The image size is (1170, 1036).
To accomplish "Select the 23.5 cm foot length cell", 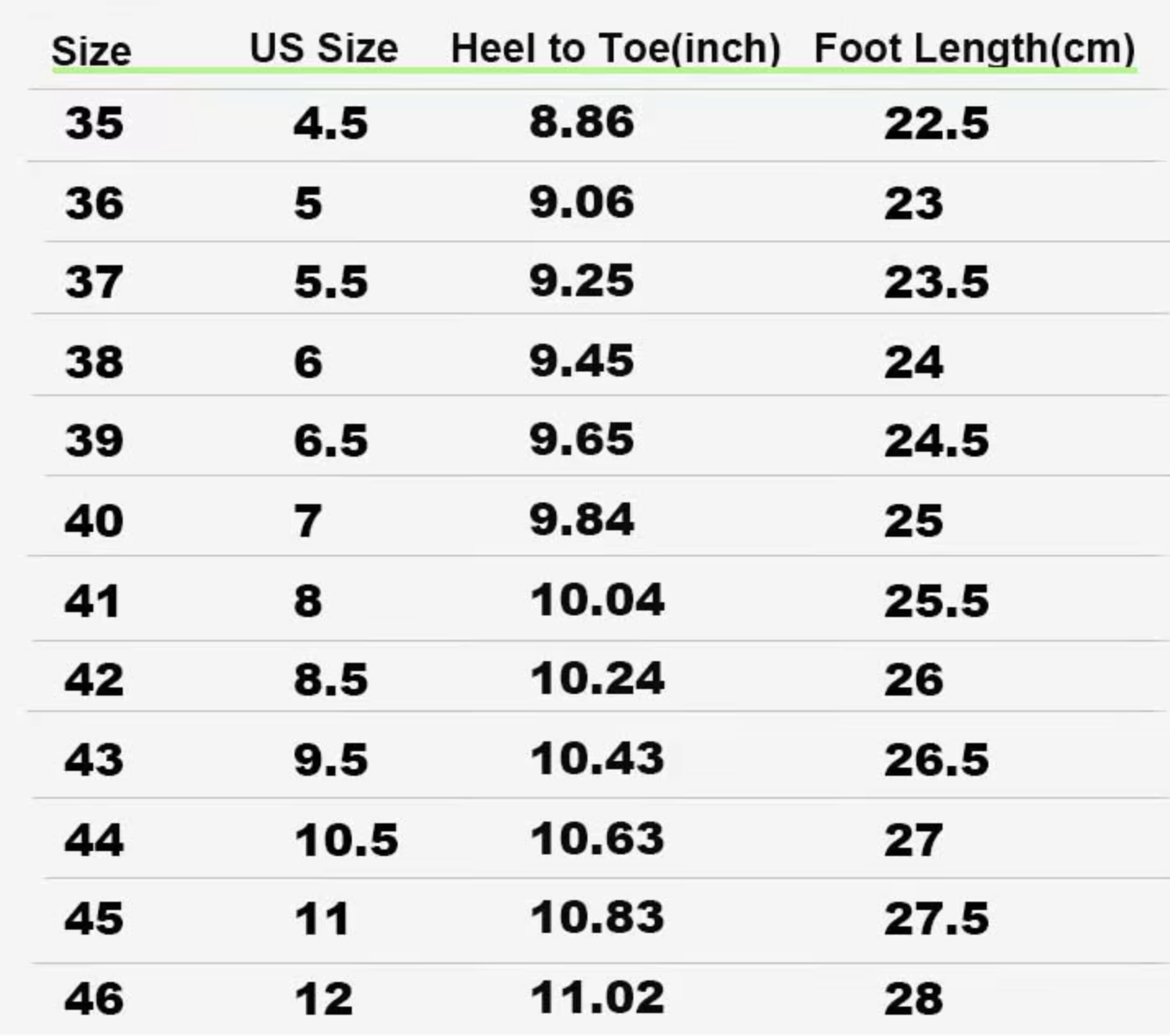I will (936, 282).
